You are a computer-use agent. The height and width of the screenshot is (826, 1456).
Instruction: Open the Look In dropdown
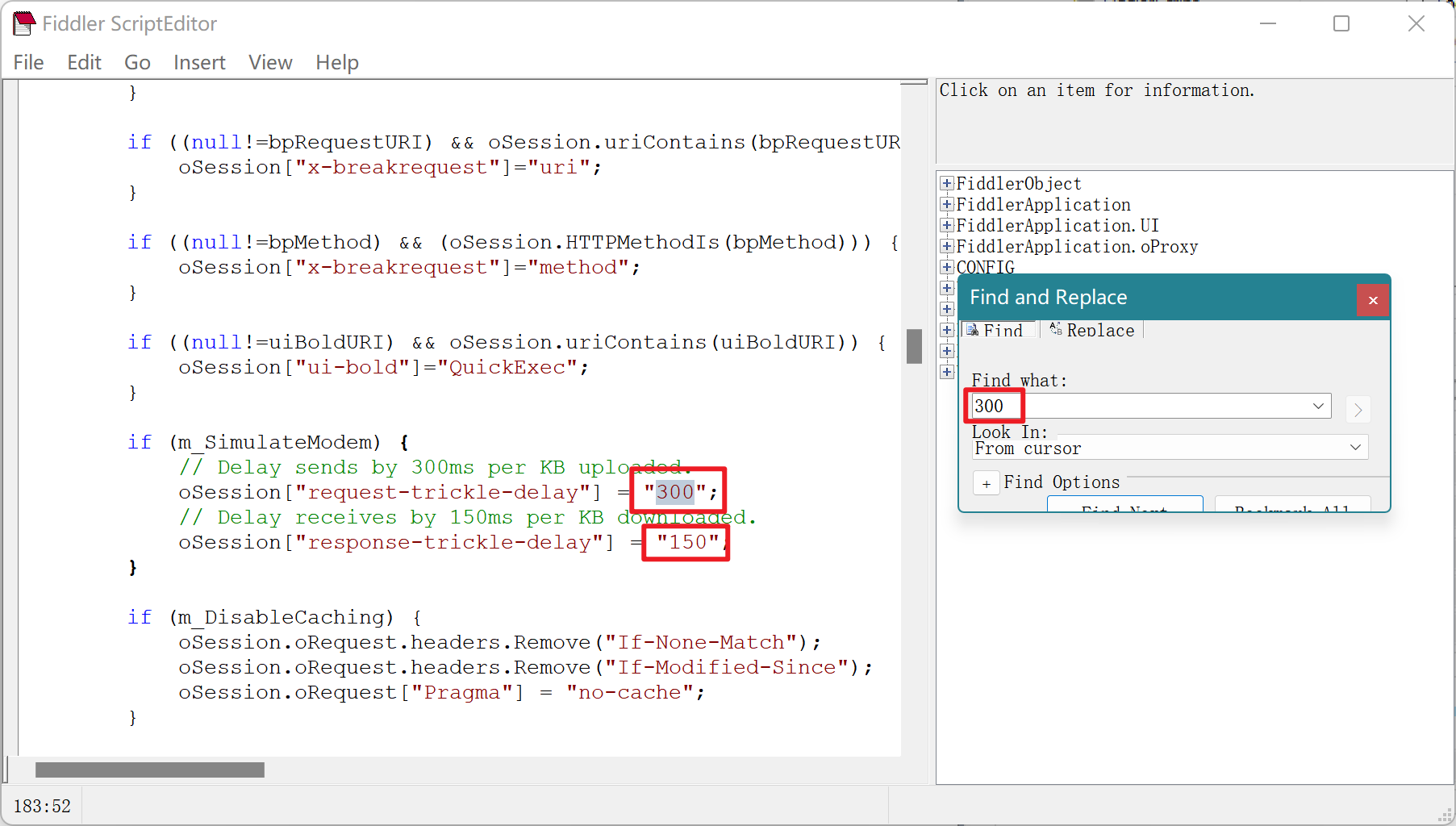(x=1357, y=447)
